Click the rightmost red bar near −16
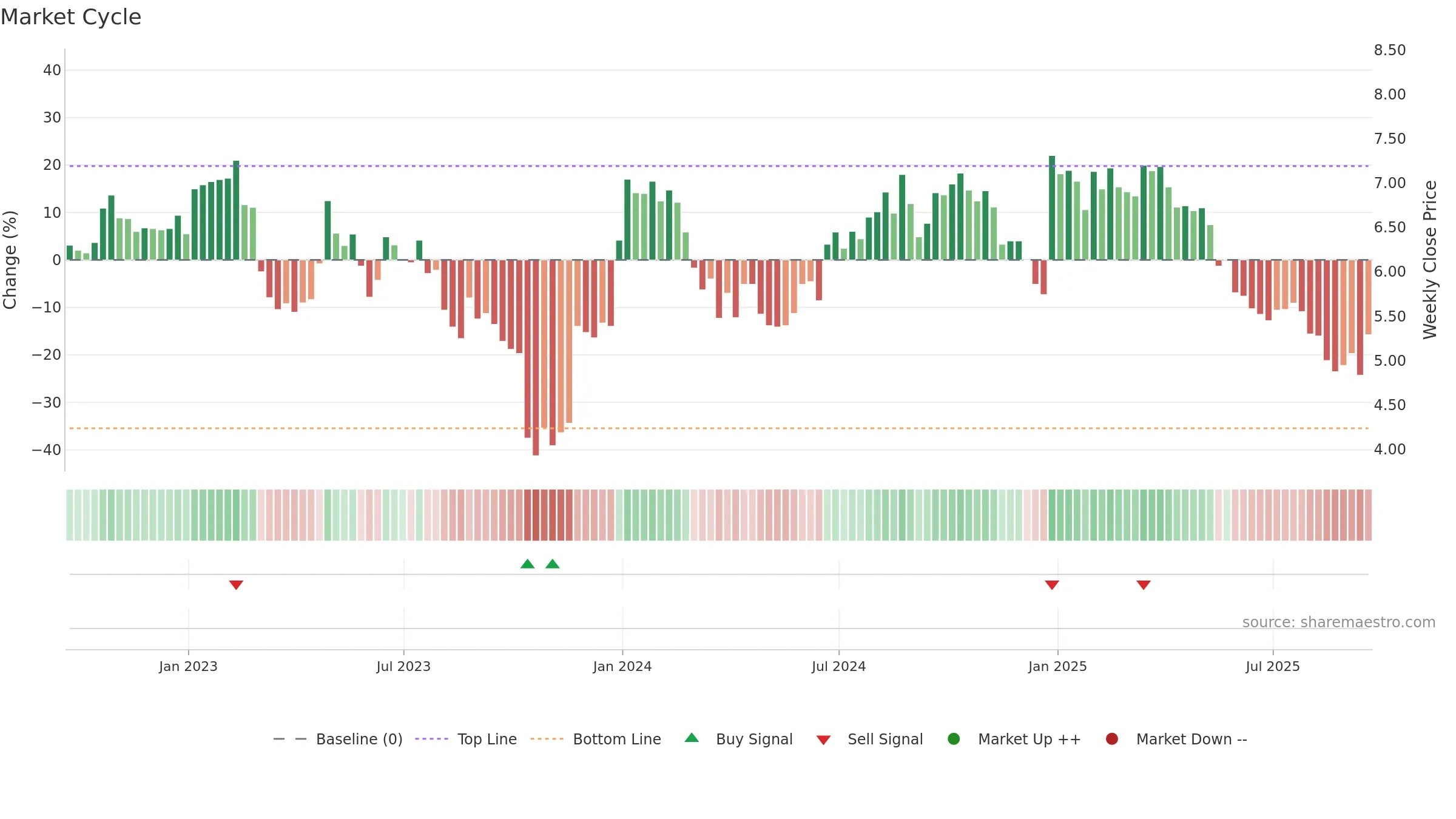The width and height of the screenshot is (1456, 819). pos(1369,297)
